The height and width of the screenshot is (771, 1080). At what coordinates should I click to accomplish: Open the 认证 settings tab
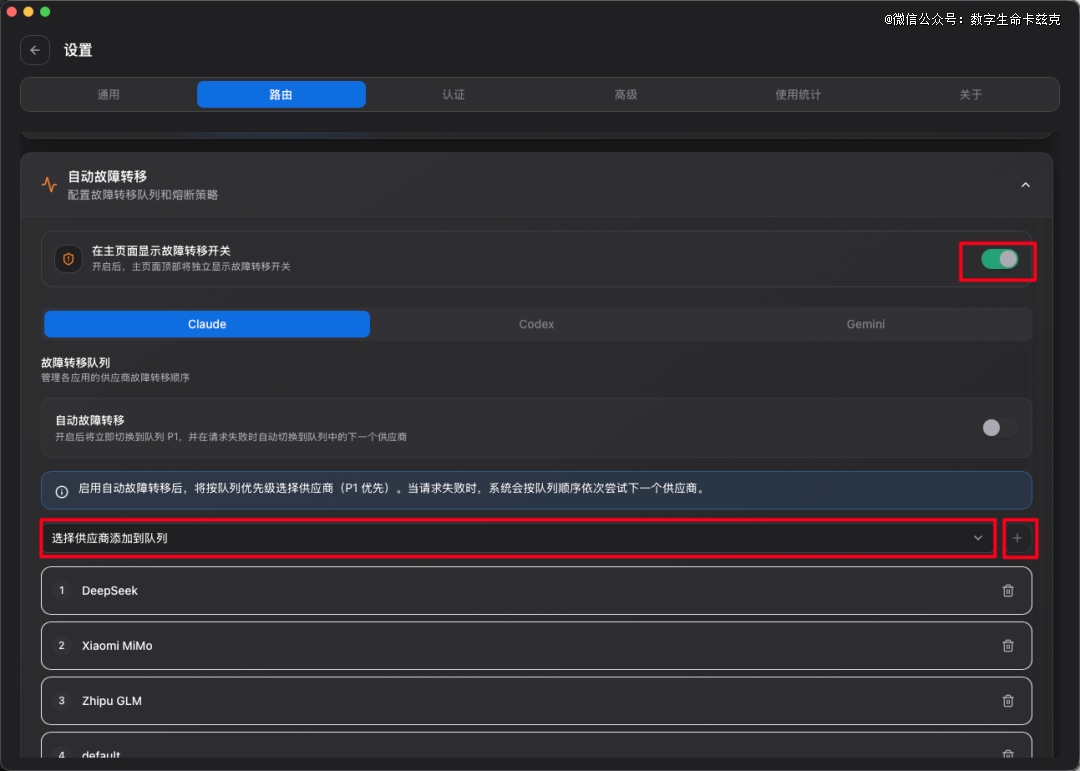453,94
